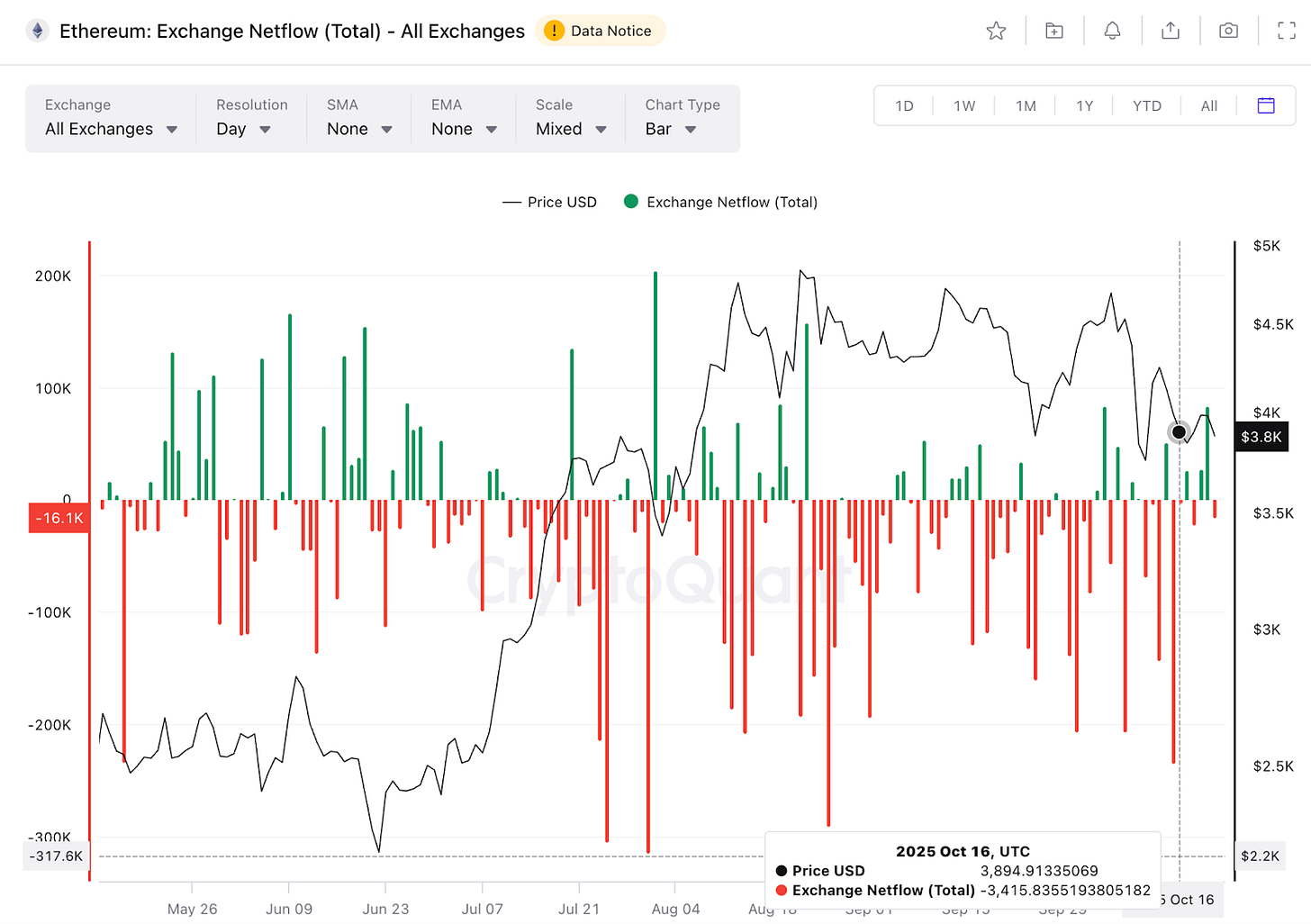Viewport: 1311px width, 924px height.
Task: Add chart to folder icon
Action: 1053,31
